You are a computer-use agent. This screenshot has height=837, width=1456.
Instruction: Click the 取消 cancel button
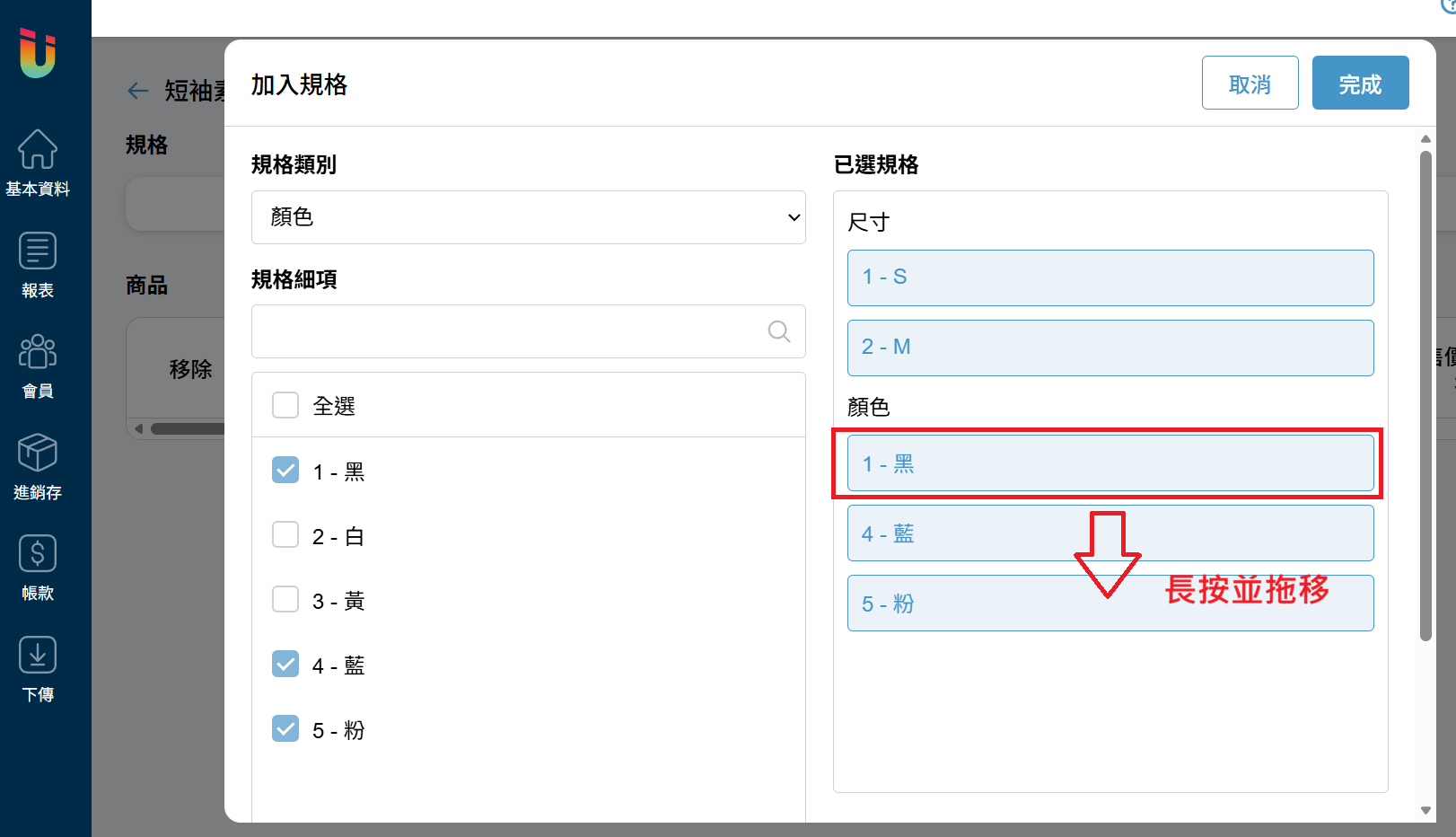coord(1250,83)
